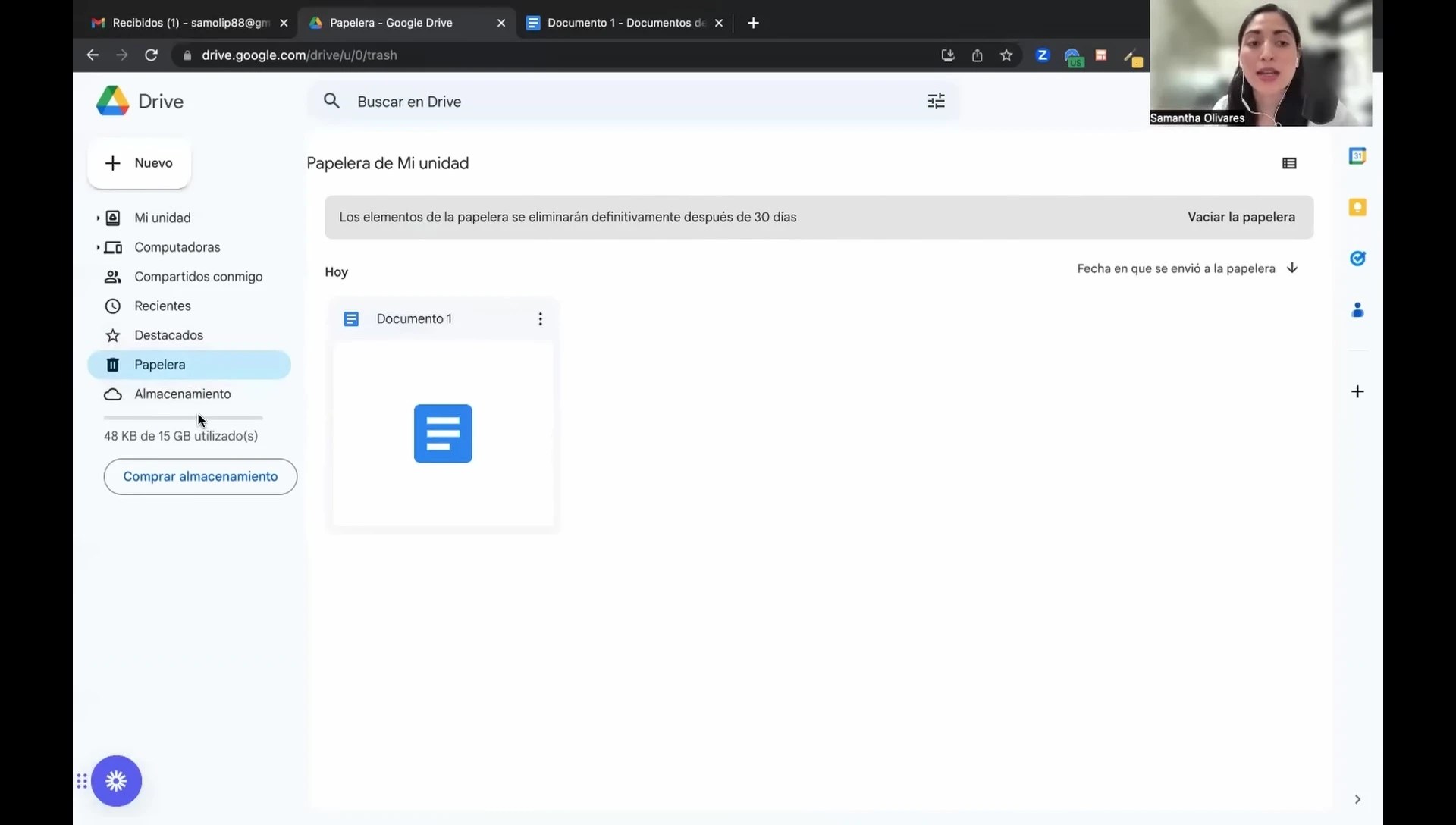Open Google Tasks side panel icon
1456x825 pixels.
point(1357,259)
